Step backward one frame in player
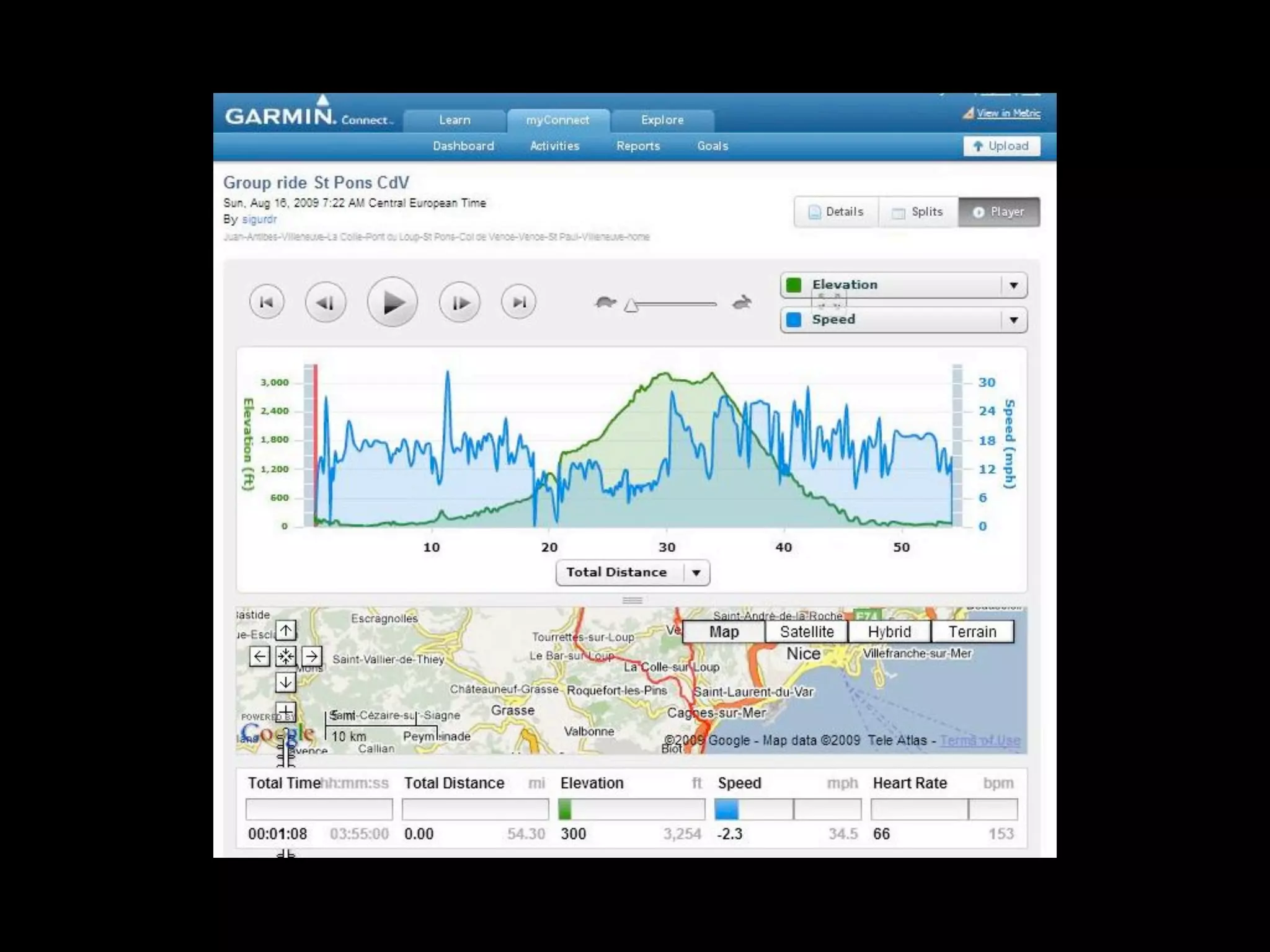The image size is (1270, 952). pos(326,302)
